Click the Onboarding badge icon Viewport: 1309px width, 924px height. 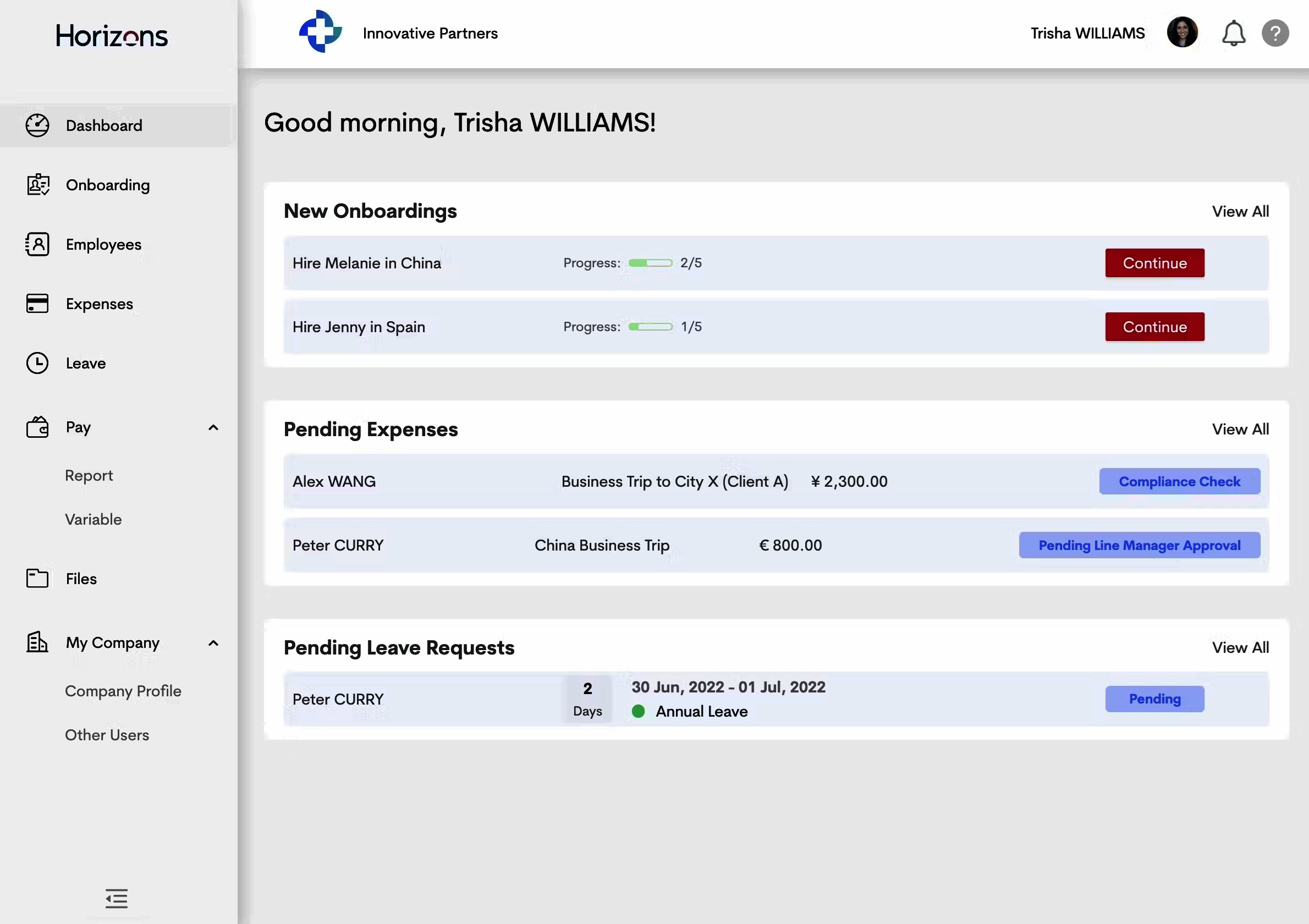pos(37,185)
